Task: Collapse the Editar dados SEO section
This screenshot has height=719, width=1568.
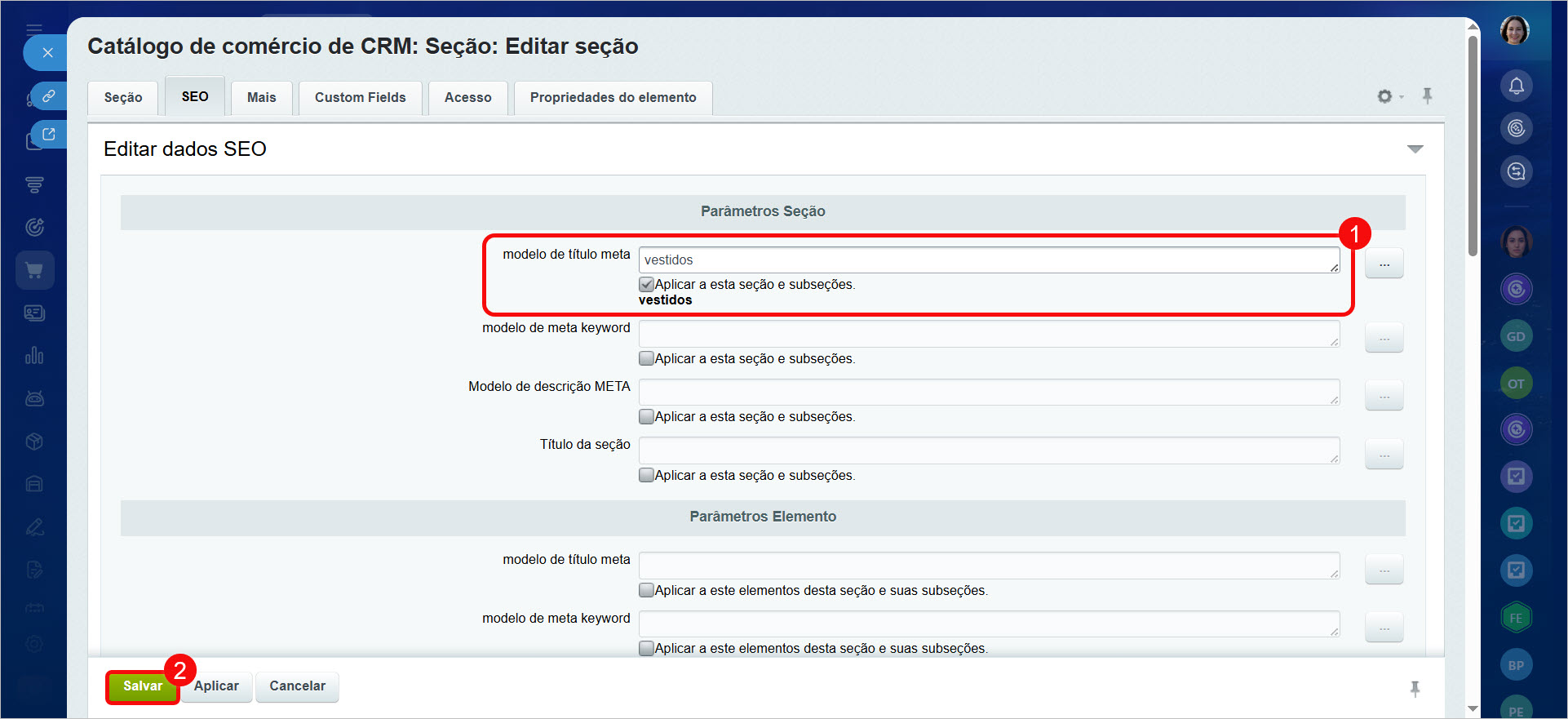Action: pyautogui.click(x=1415, y=149)
